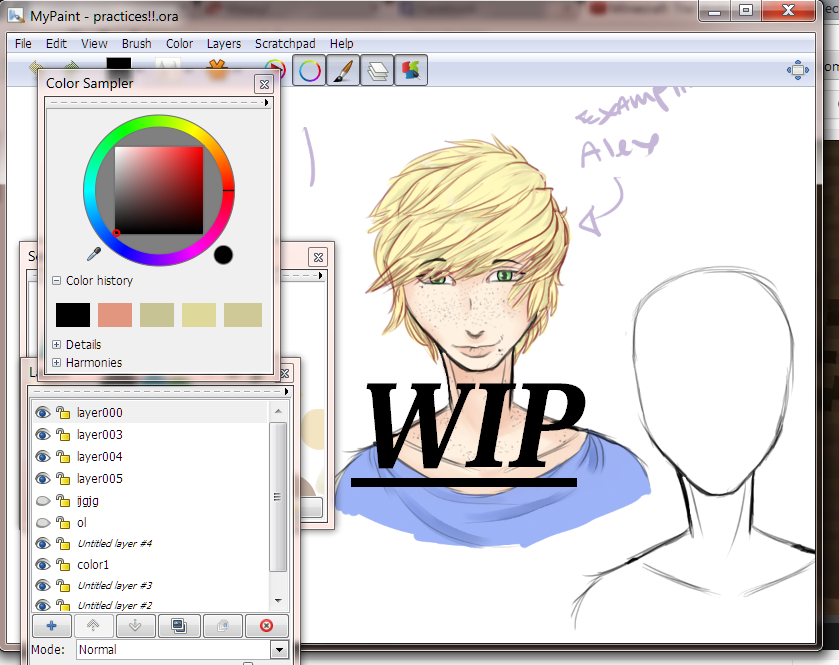This screenshot has height=665, width=839.
Task: Move selected layer up
Action: pos(93,625)
